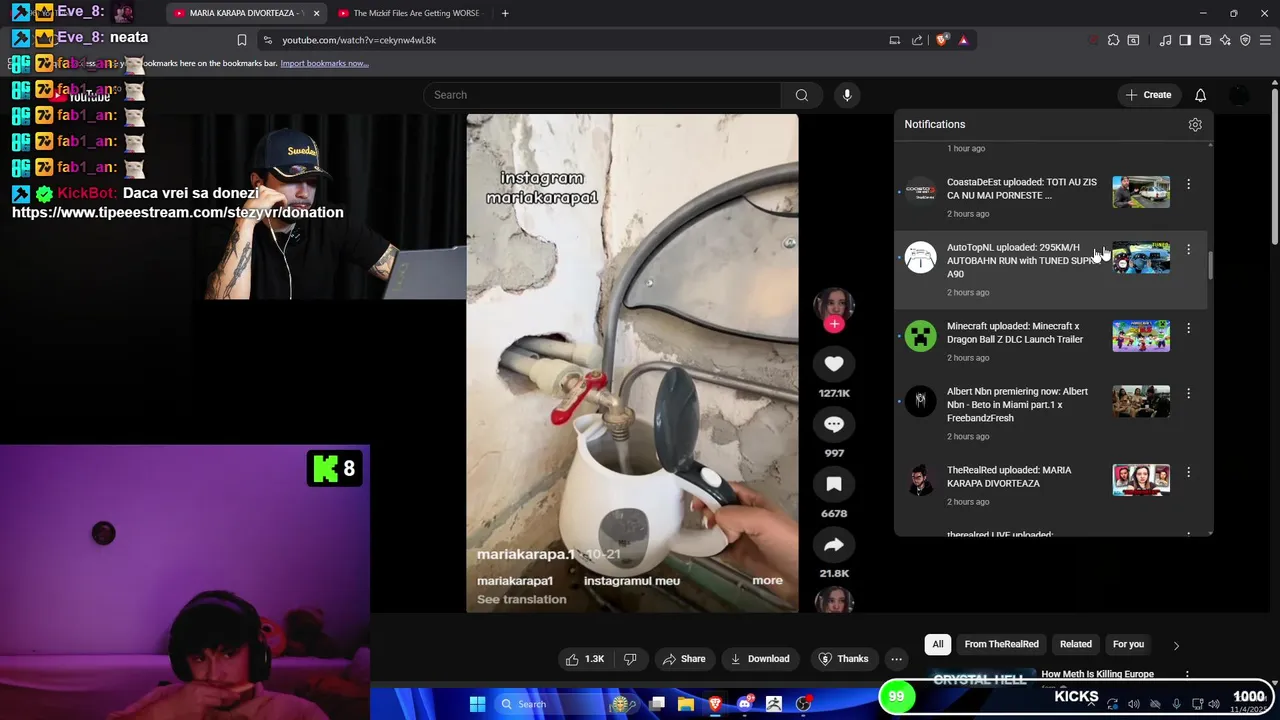Open a new browser tab
This screenshot has width=1280, height=720.
[505, 13]
